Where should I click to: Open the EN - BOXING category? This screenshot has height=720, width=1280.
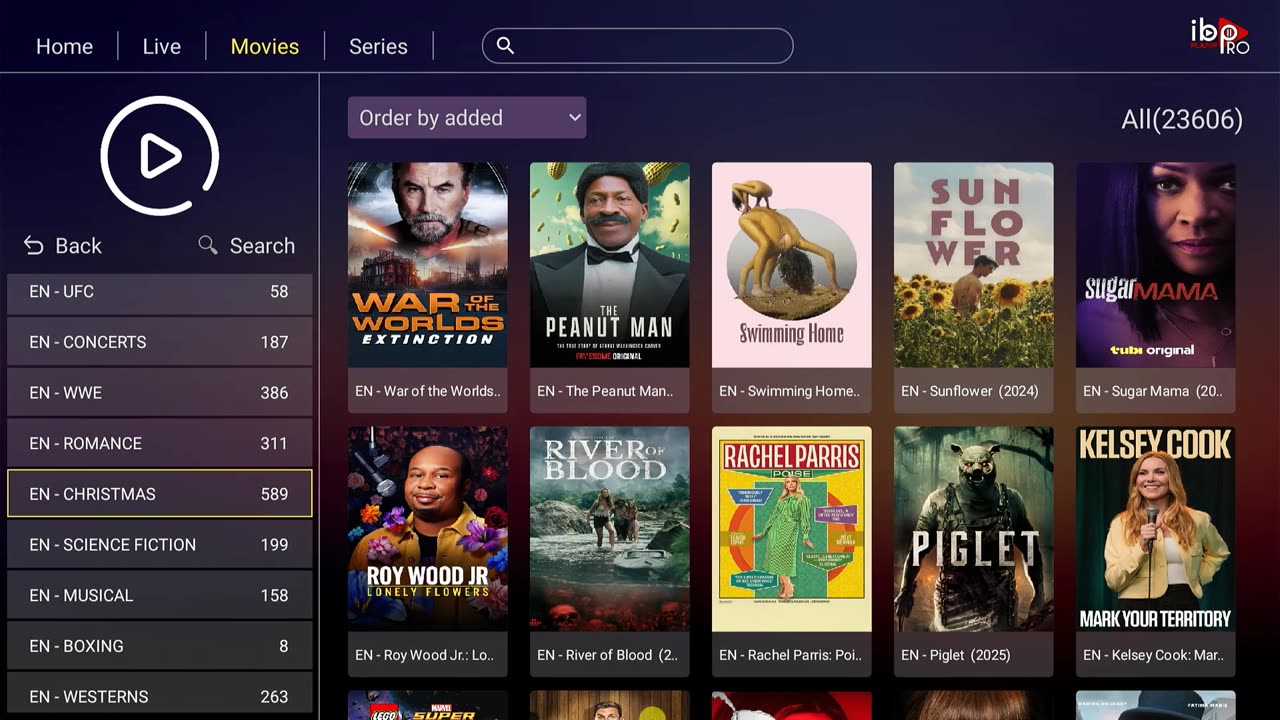[x=160, y=646]
